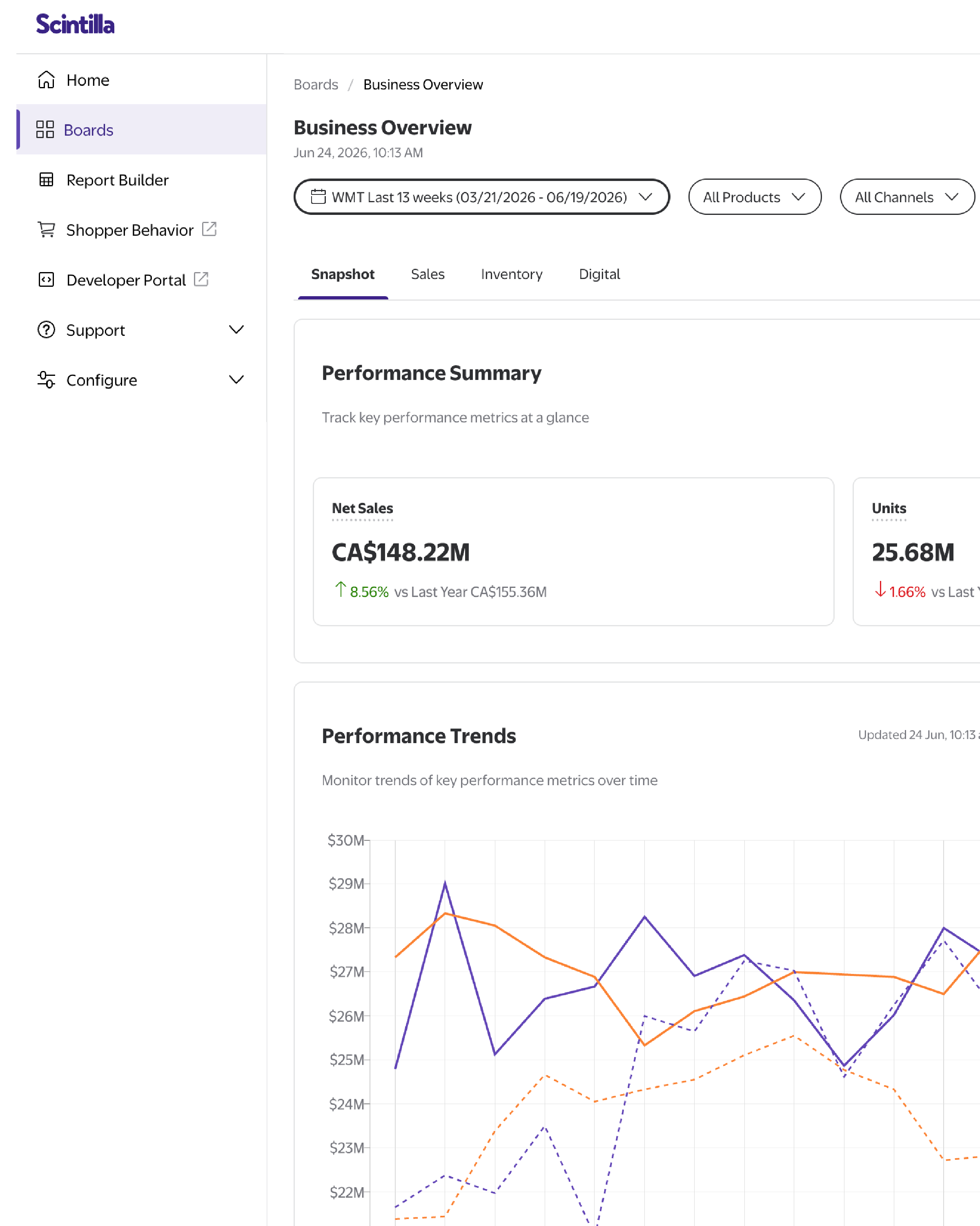Viewport: 980px width, 1226px height.
Task: Click the Shopper Behavior cart icon
Action: (x=46, y=230)
